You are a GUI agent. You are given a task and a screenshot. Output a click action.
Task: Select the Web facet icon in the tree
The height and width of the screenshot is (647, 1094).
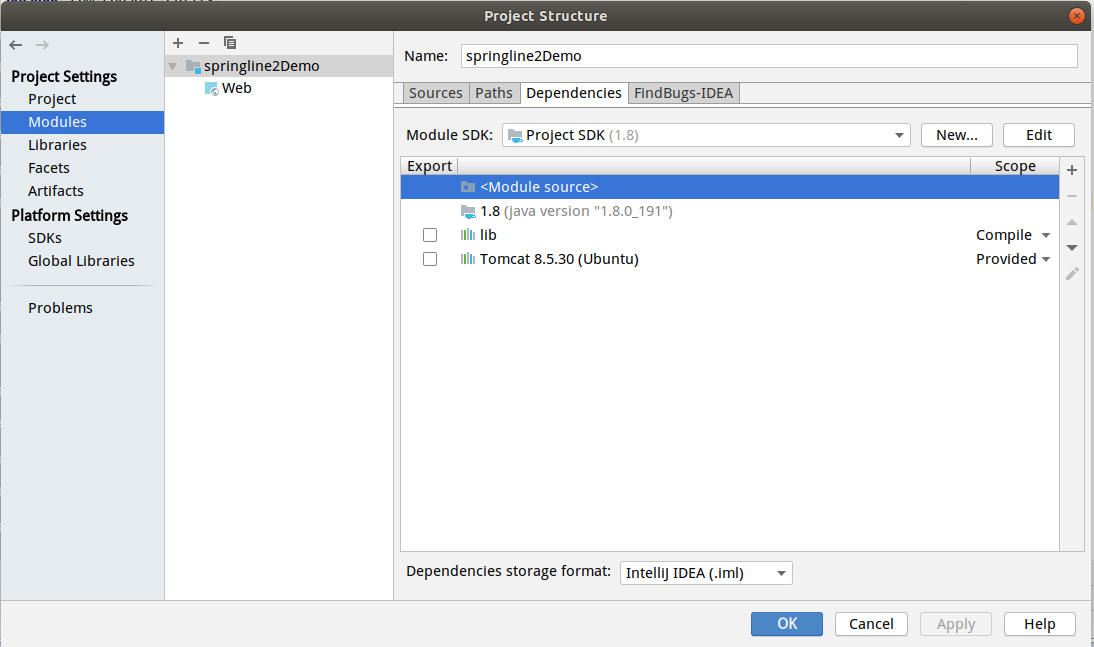(212, 88)
